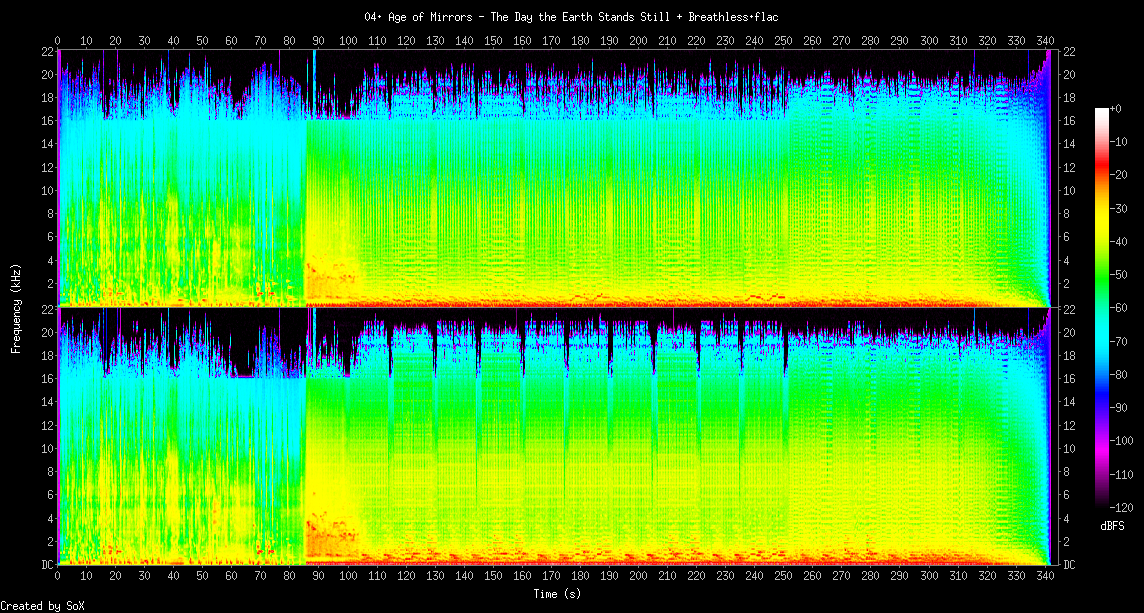This screenshot has height=613, width=1144.
Task: Click the 'Time (s)' axis label
Action: coord(555,594)
